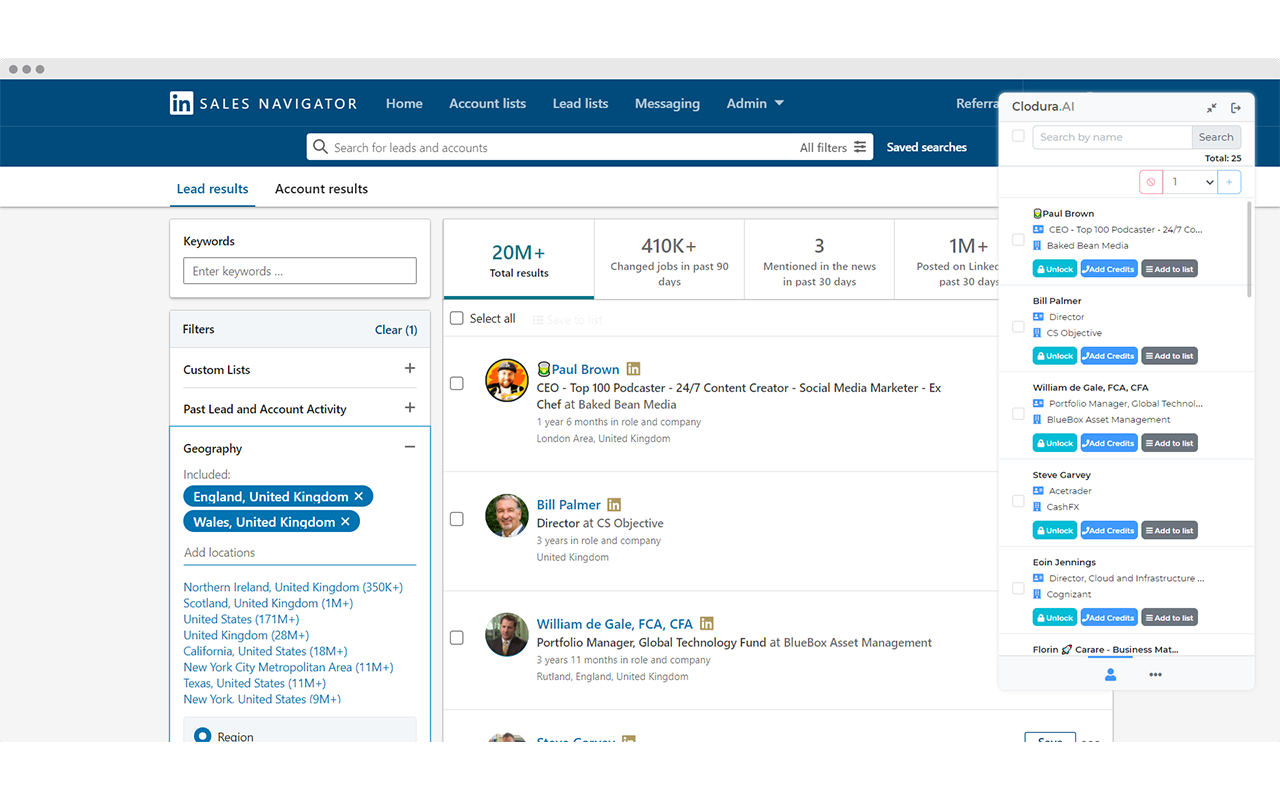Open the Clodura page number dropdown
Image resolution: width=1280 pixels, height=800 pixels.
[x=1192, y=182]
